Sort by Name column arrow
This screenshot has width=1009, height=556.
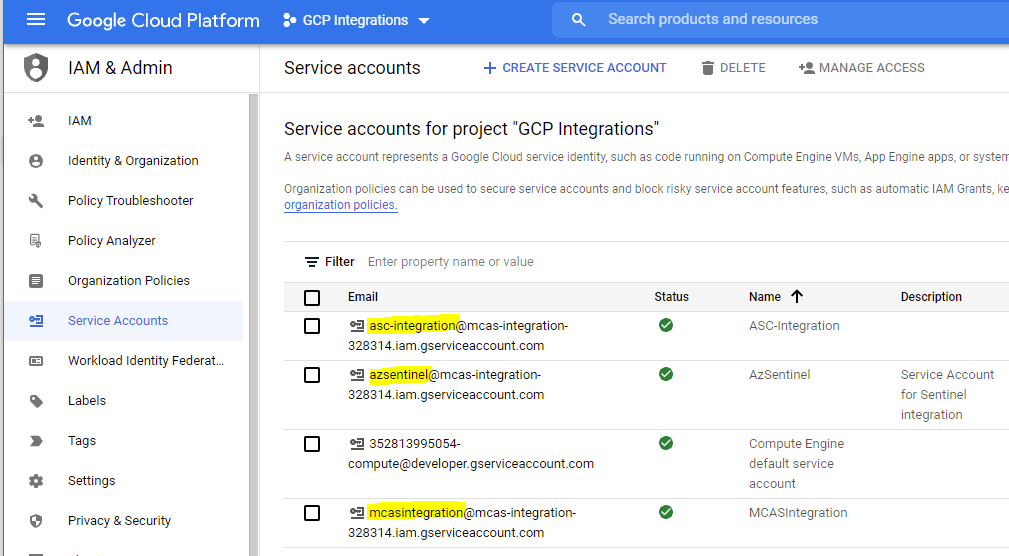pos(797,297)
